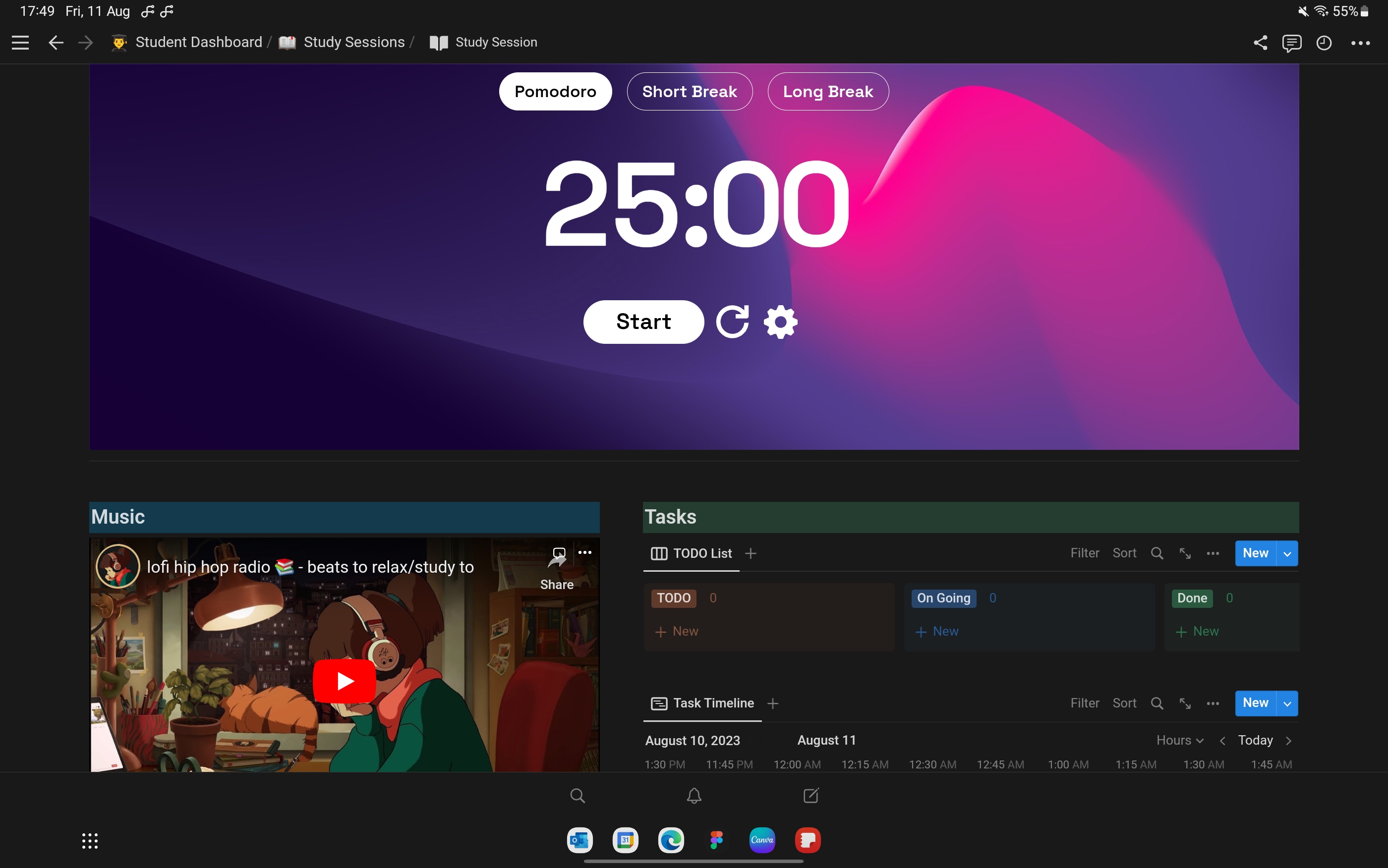Viewport: 1388px width, 868px height.
Task: Select the Pomodoro timer mode
Action: (555, 92)
